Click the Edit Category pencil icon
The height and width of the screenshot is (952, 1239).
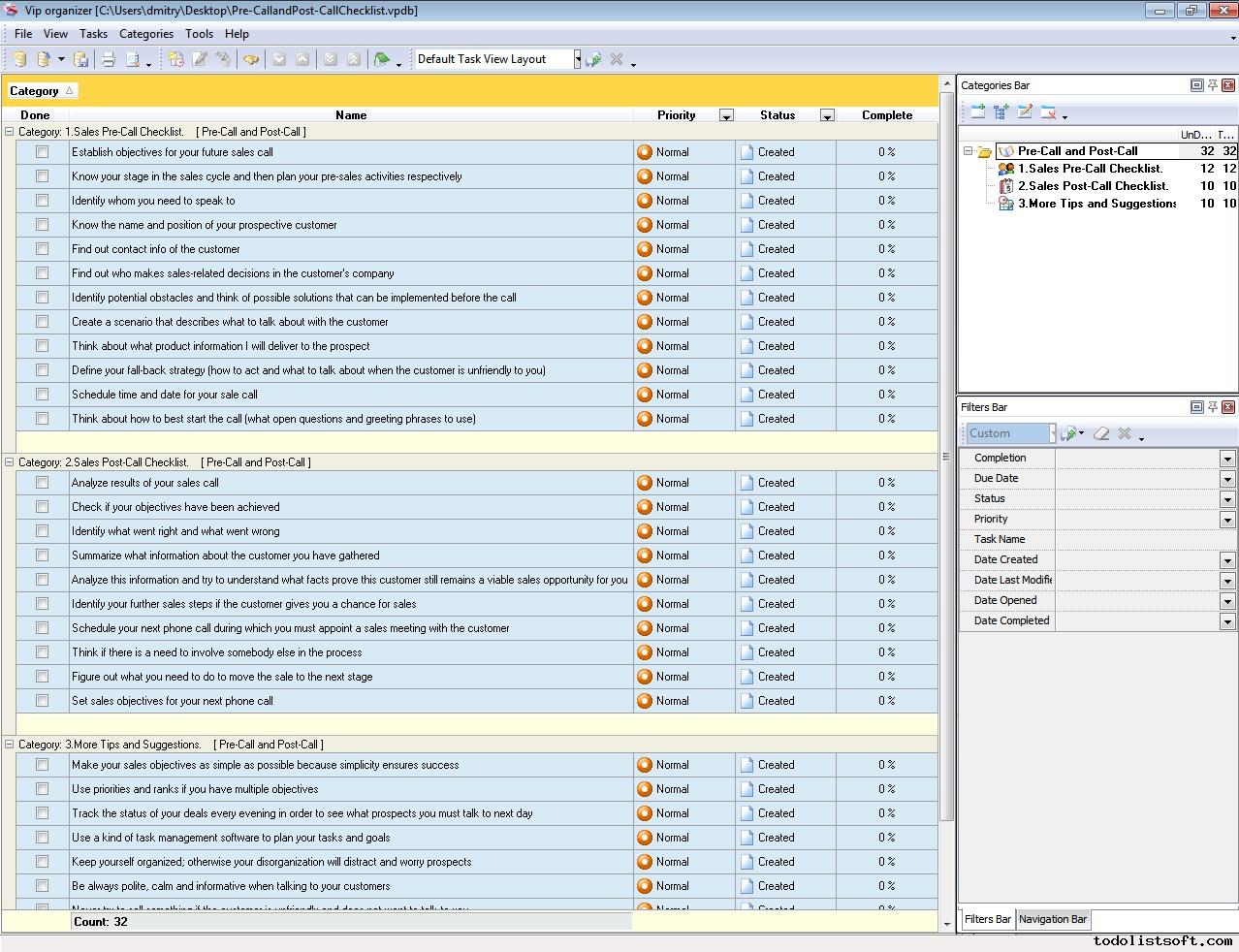pos(1025,112)
